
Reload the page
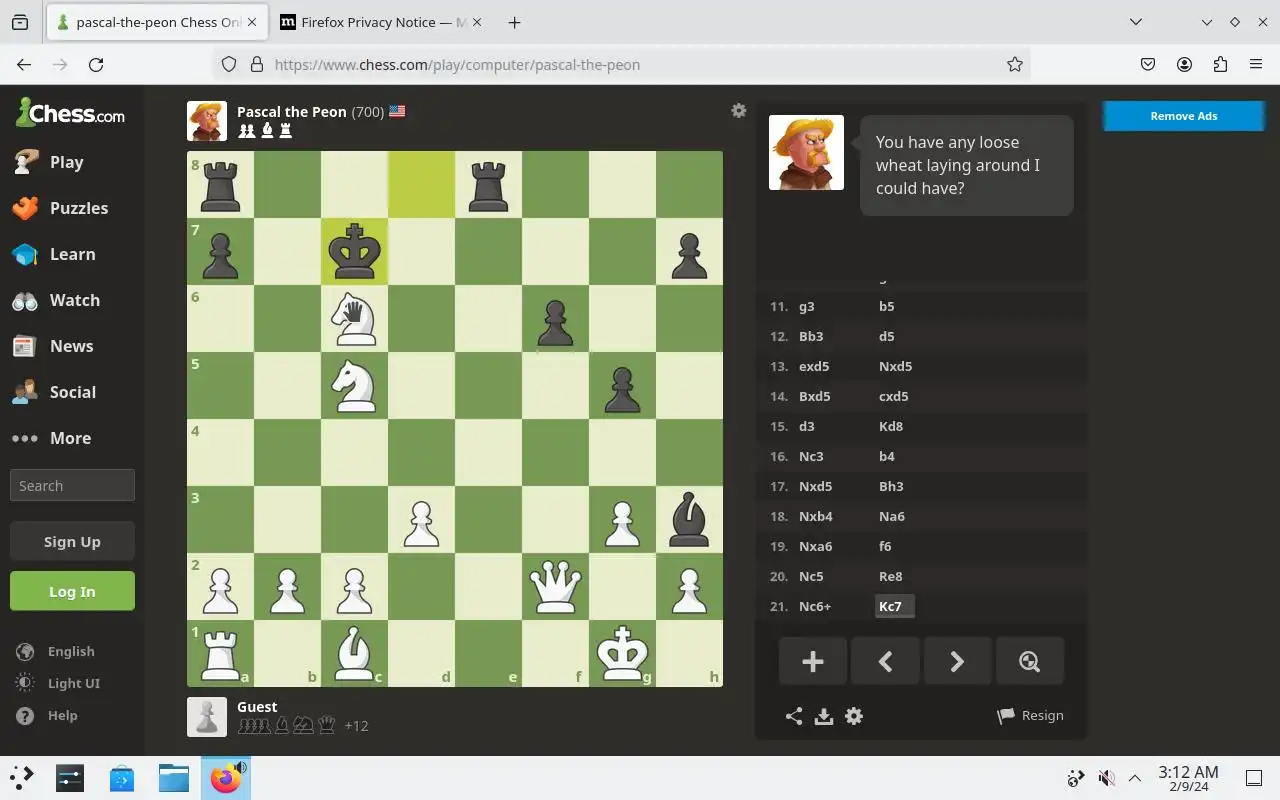point(96,64)
